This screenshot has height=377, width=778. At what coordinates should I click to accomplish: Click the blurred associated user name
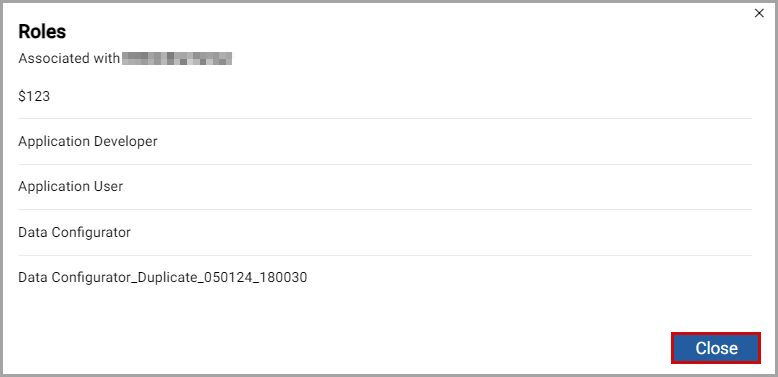pyautogui.click(x=177, y=59)
